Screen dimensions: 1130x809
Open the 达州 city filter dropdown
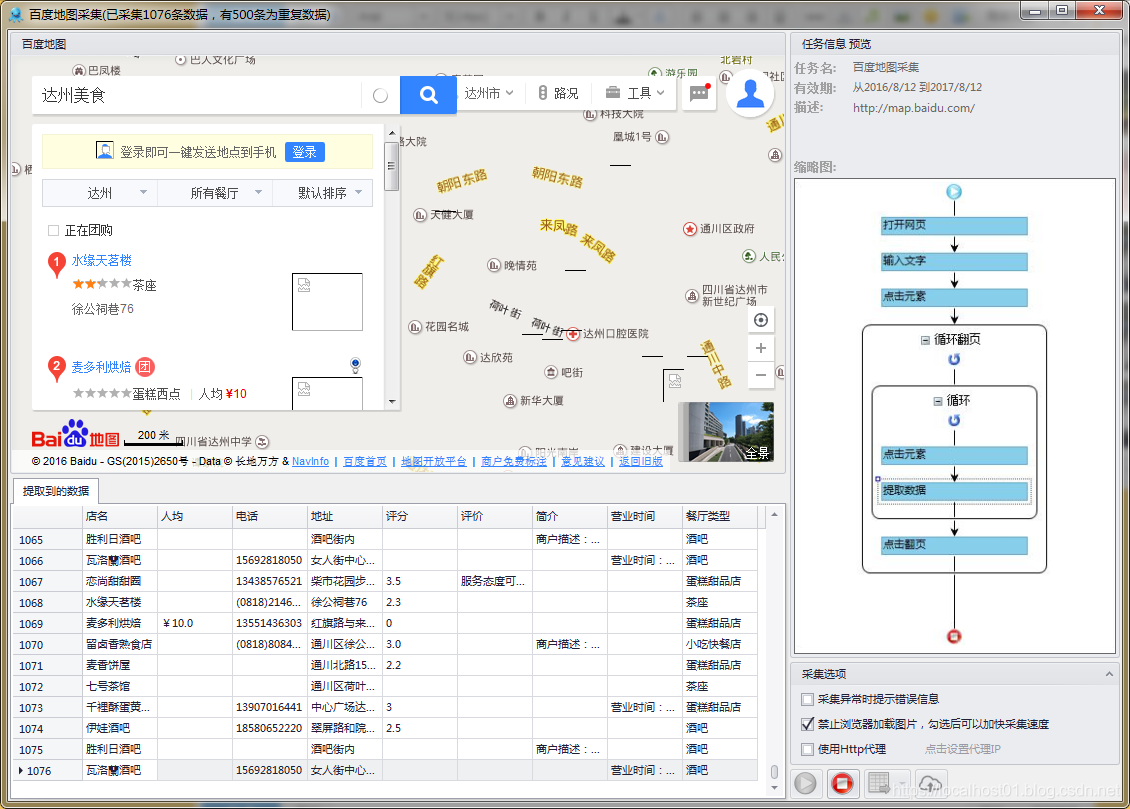(x=100, y=193)
